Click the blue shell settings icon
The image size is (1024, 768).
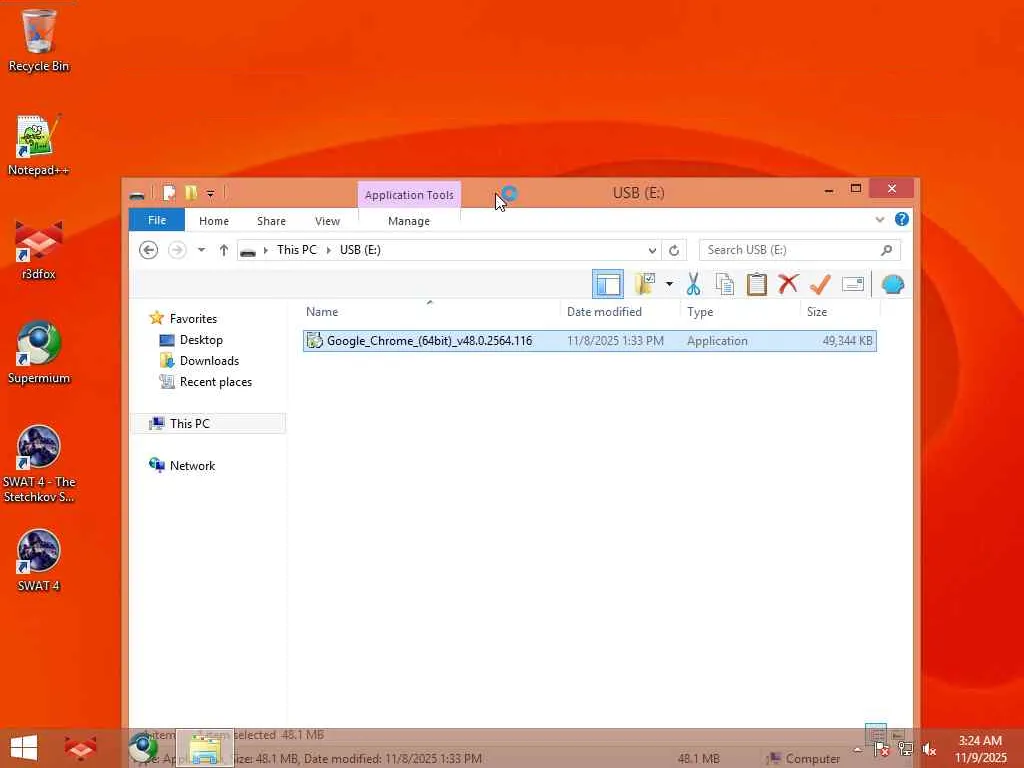click(893, 285)
